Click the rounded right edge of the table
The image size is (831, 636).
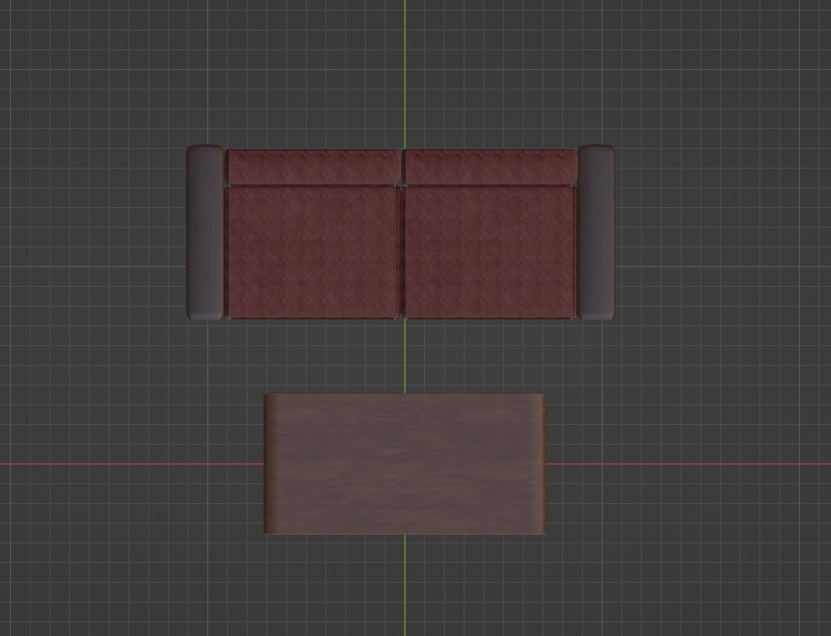[538, 465]
